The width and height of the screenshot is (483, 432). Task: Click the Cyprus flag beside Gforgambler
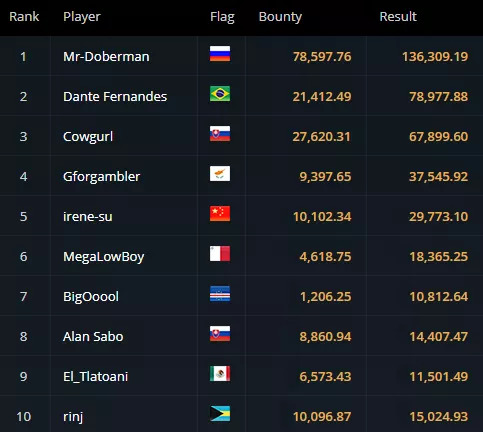220,174
